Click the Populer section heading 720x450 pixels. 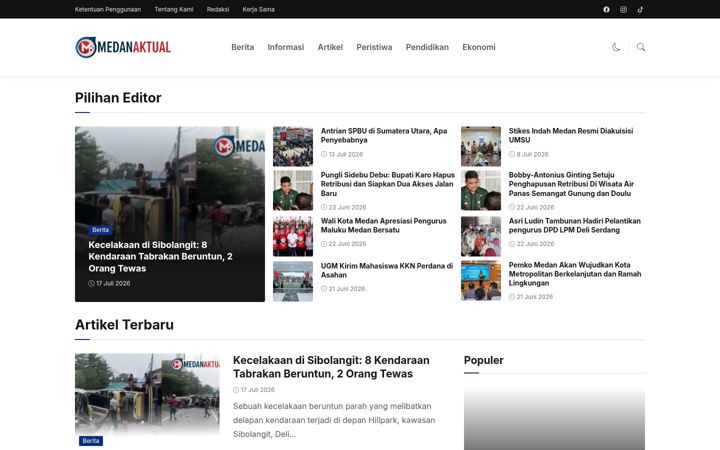pyautogui.click(x=484, y=360)
